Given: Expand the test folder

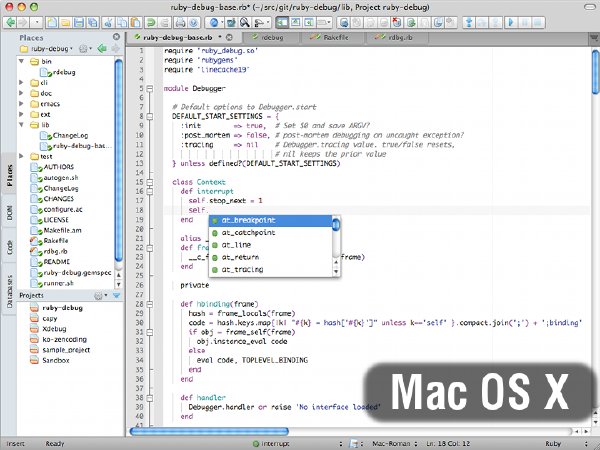Looking at the screenshot, I should pyautogui.click(x=21, y=156).
